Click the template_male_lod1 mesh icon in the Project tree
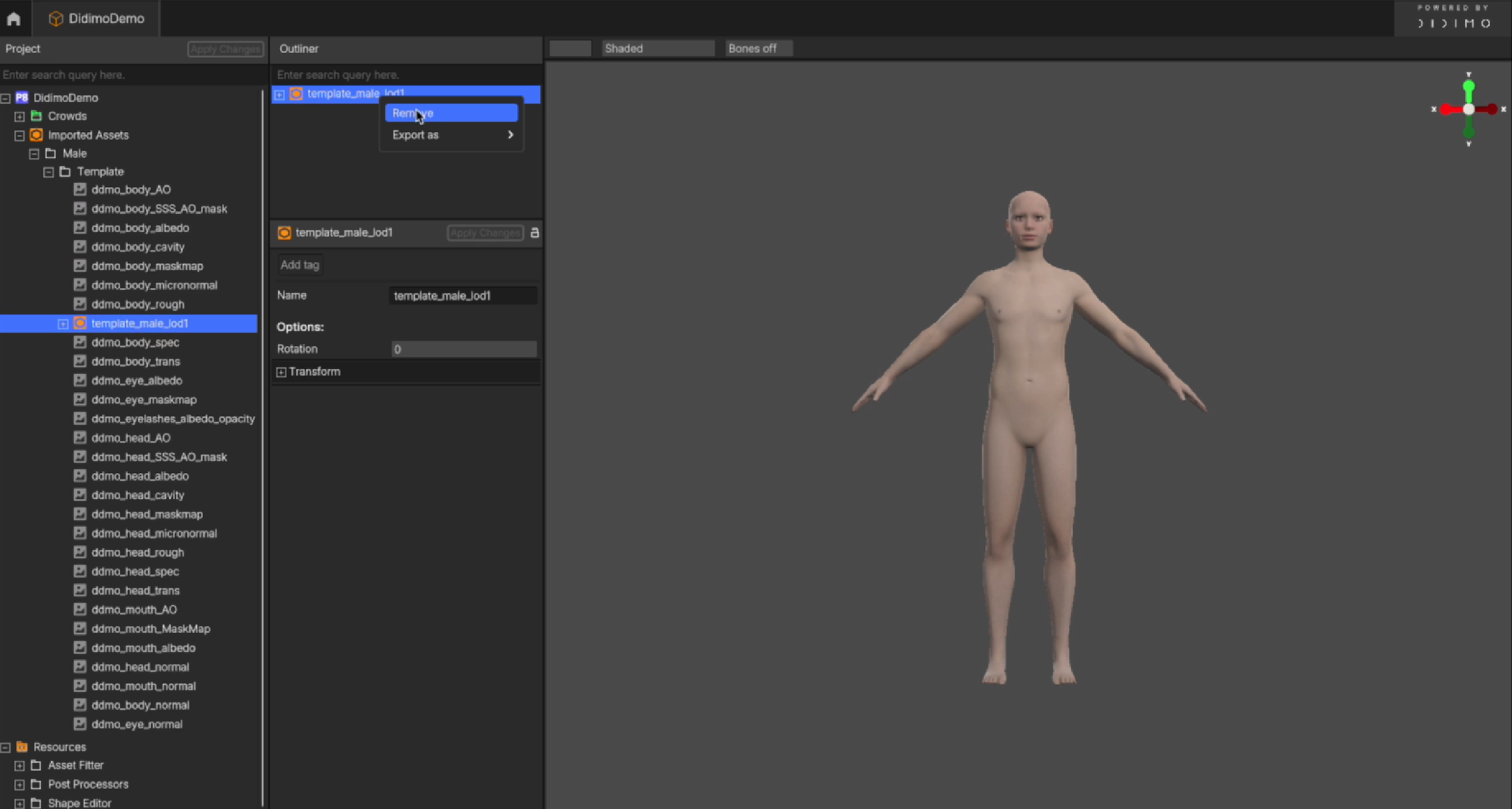1512x809 pixels. (80, 323)
